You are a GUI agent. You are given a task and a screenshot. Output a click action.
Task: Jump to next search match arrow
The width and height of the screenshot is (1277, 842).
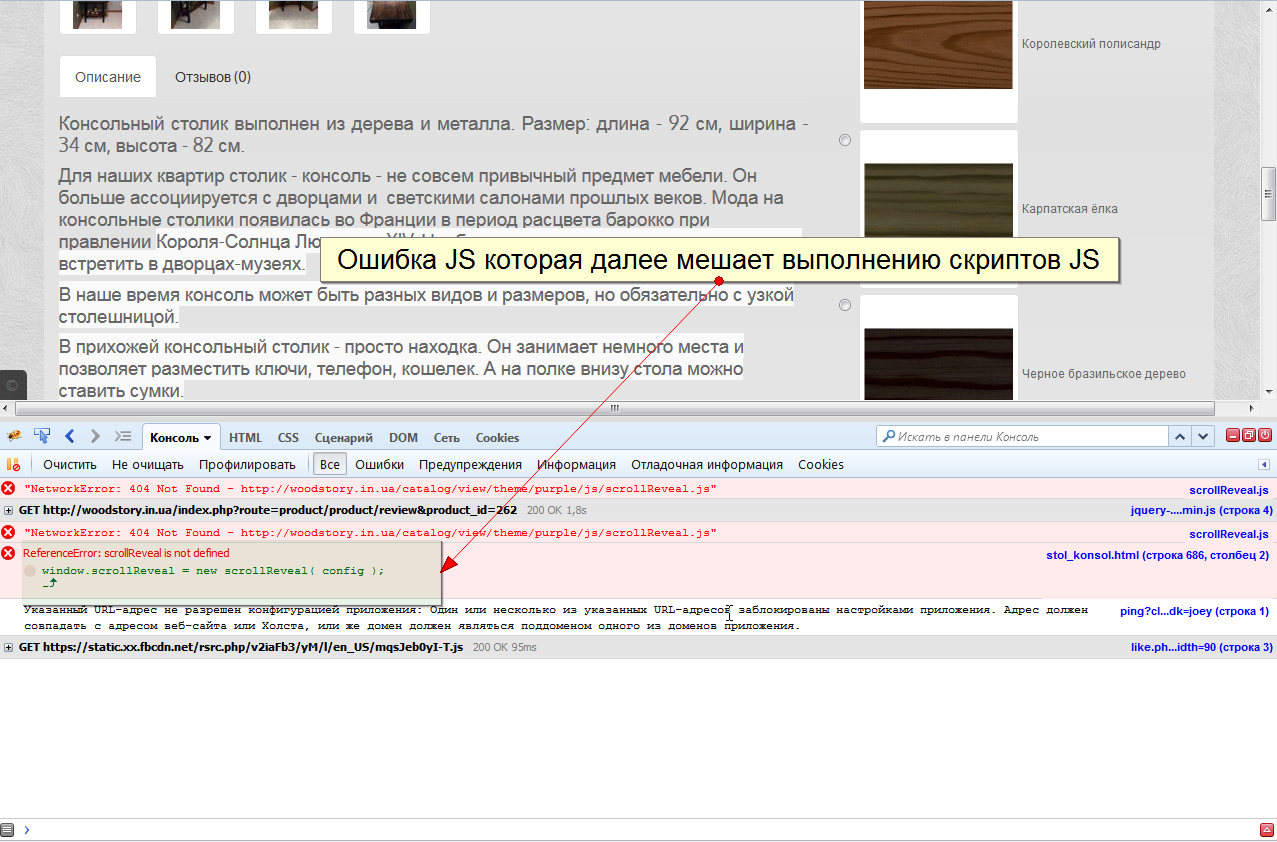1204,436
